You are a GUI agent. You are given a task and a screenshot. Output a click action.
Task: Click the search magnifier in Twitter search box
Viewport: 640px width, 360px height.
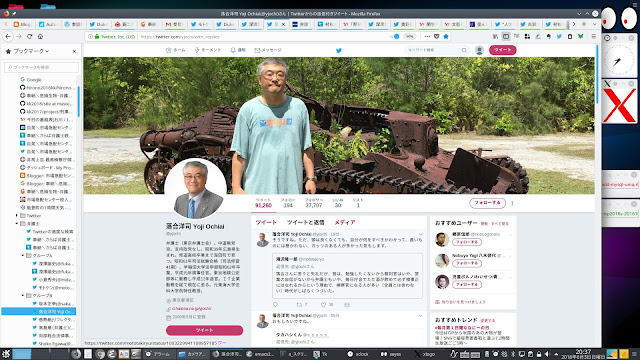(464, 50)
